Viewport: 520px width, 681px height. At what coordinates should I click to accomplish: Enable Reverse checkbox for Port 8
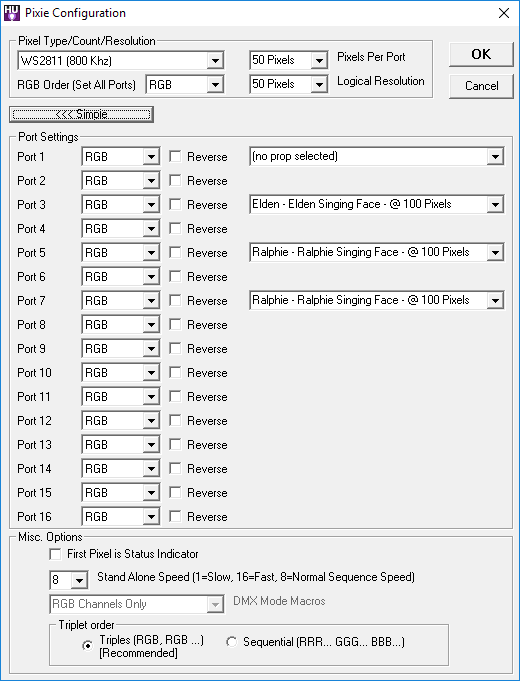(175, 324)
